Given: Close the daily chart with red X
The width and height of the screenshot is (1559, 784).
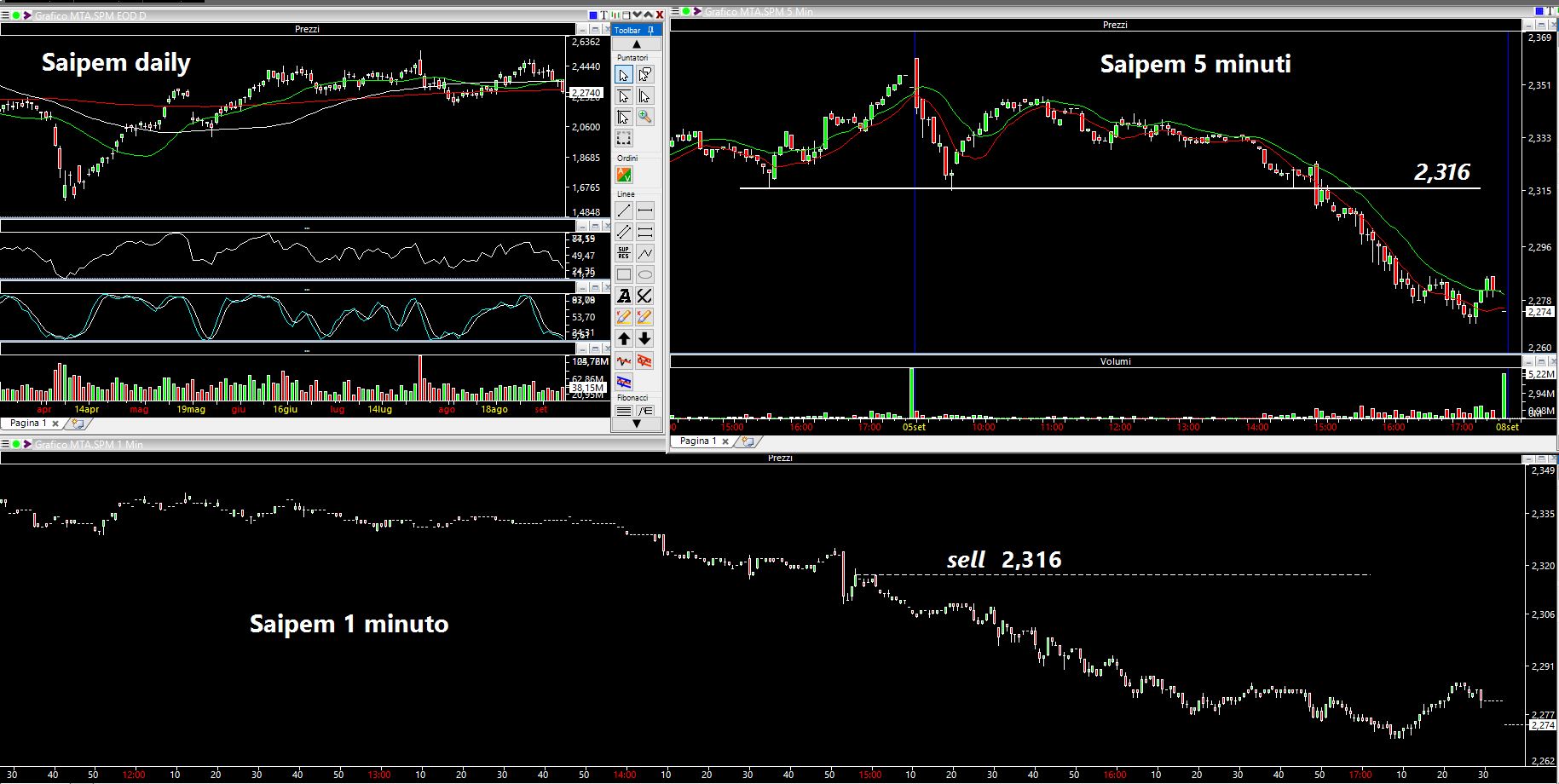Looking at the screenshot, I should coord(660,15).
